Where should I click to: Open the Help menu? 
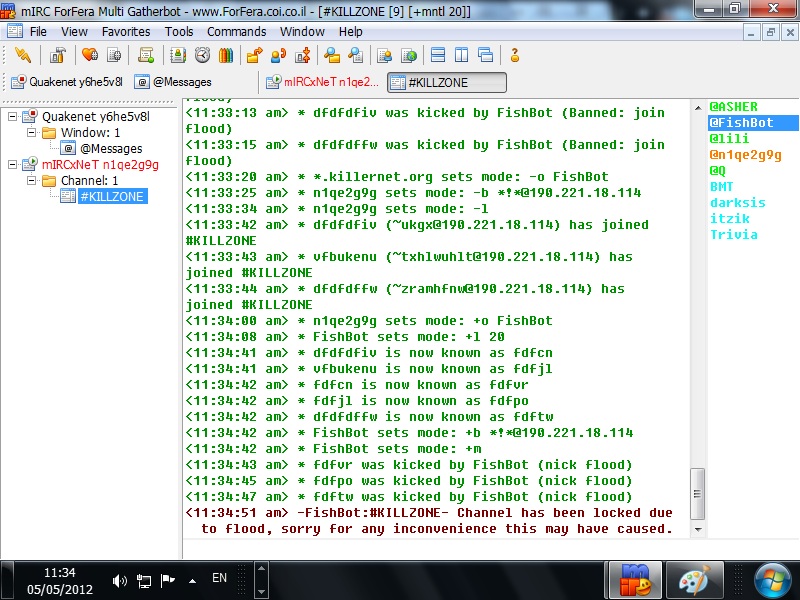[x=351, y=32]
